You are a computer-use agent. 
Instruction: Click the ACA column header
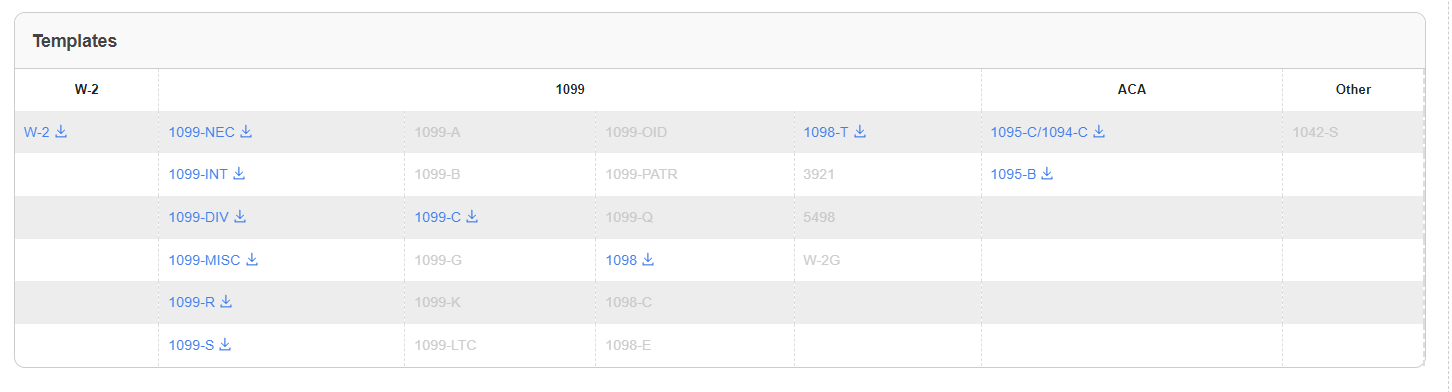coord(1132,89)
